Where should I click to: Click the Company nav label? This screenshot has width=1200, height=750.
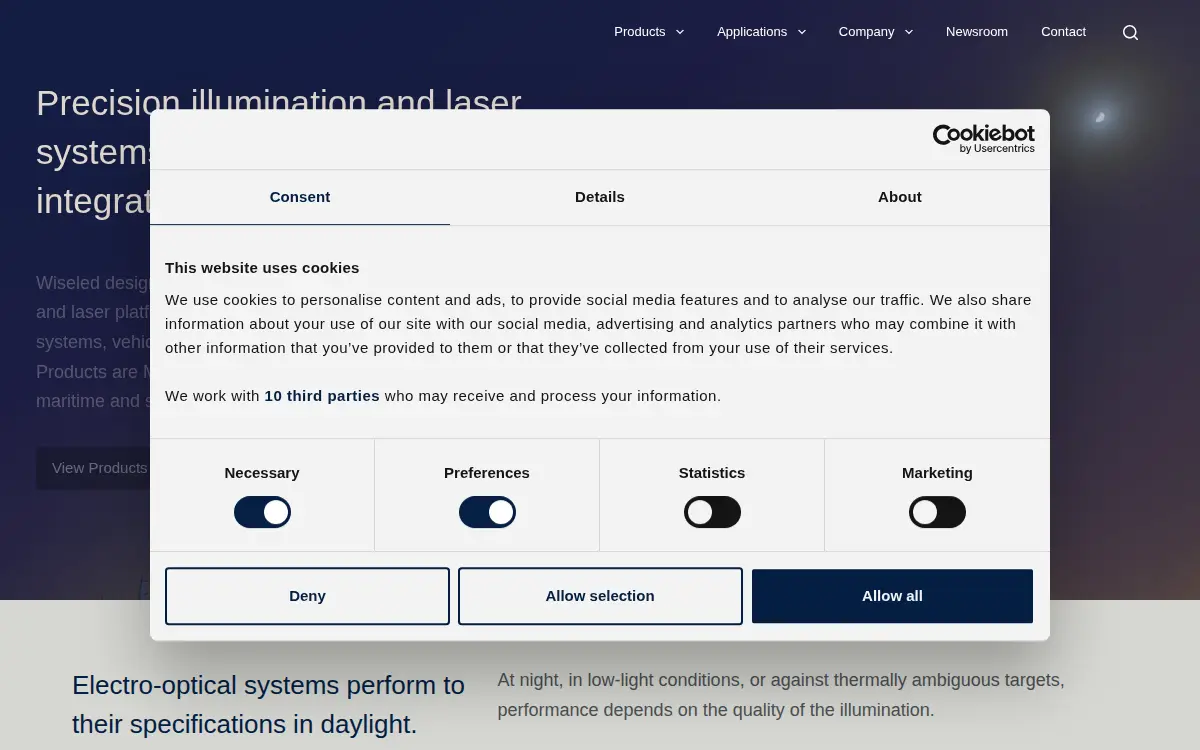coord(866,32)
